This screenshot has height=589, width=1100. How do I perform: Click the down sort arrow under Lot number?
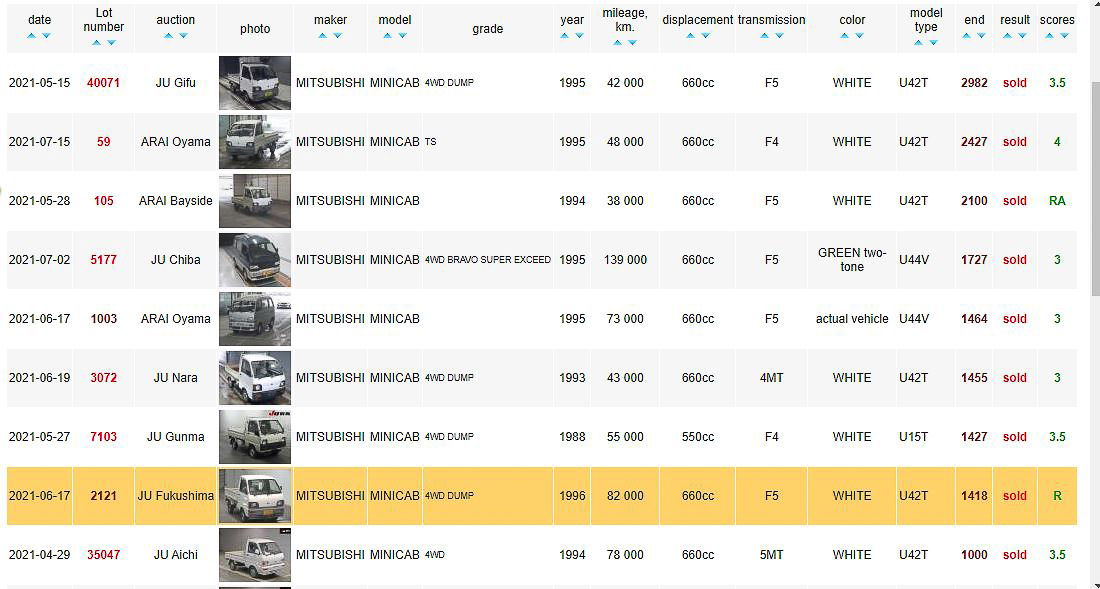(x=111, y=43)
